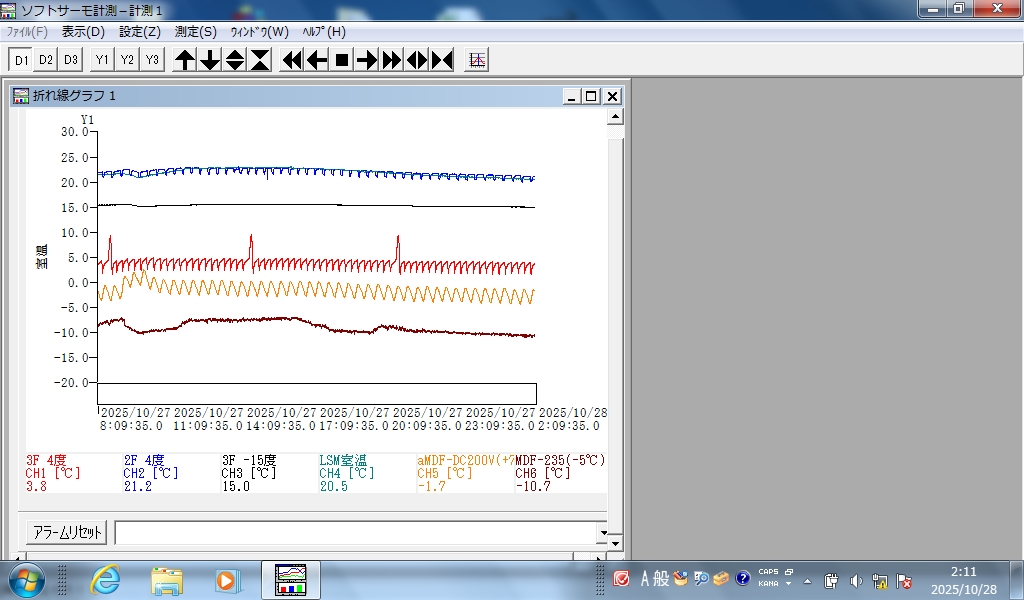1024x600 pixels.
Task: Toggle the D1 data display button
Action: click(x=21, y=60)
